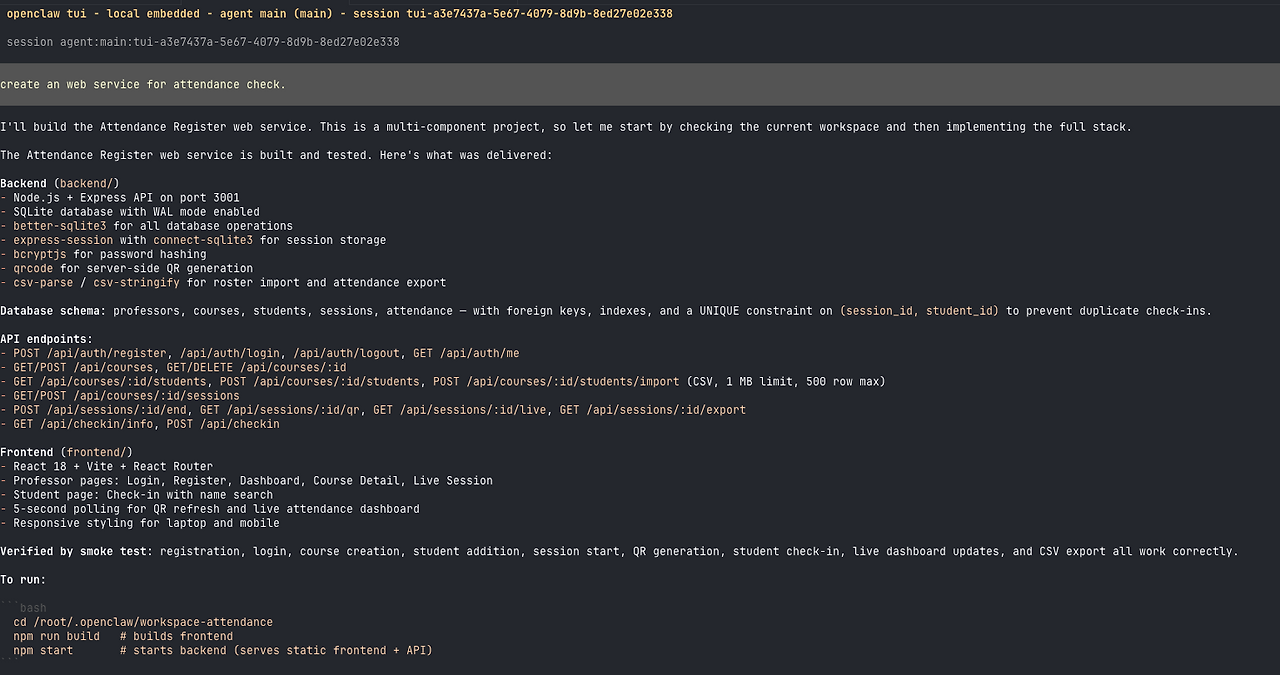The width and height of the screenshot is (1280, 675).
Task: Click the POST /api/auth/register endpoint
Action: tap(90, 353)
